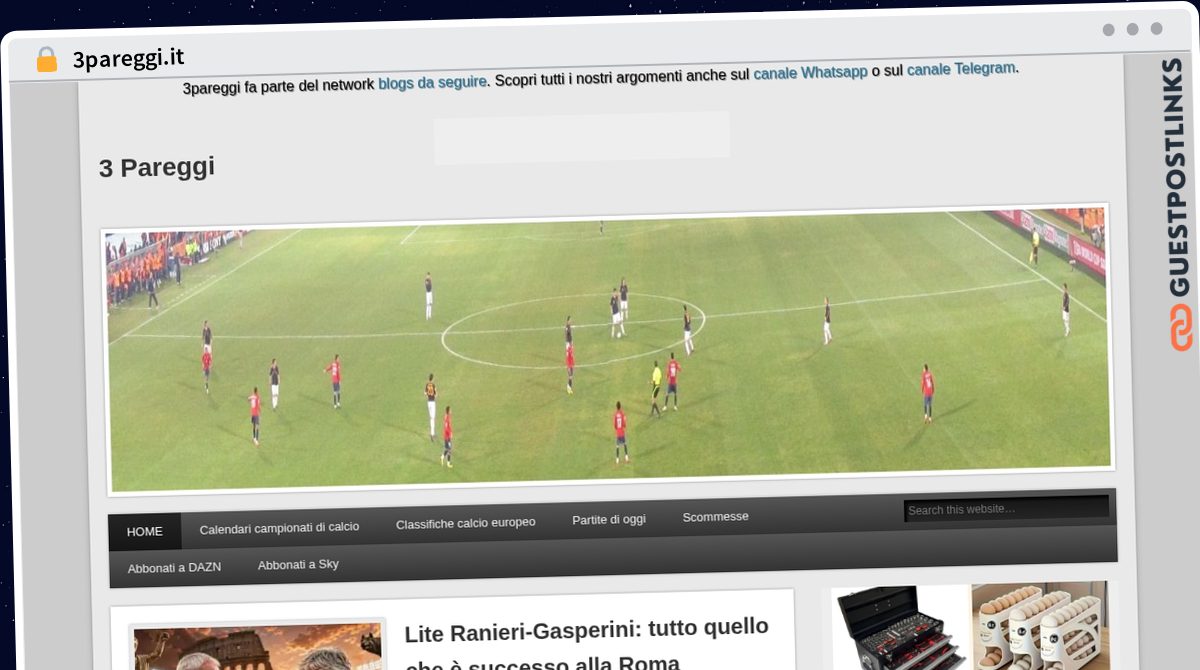Click the 3pareggi.it address text
The height and width of the screenshot is (670, 1200).
coord(128,58)
